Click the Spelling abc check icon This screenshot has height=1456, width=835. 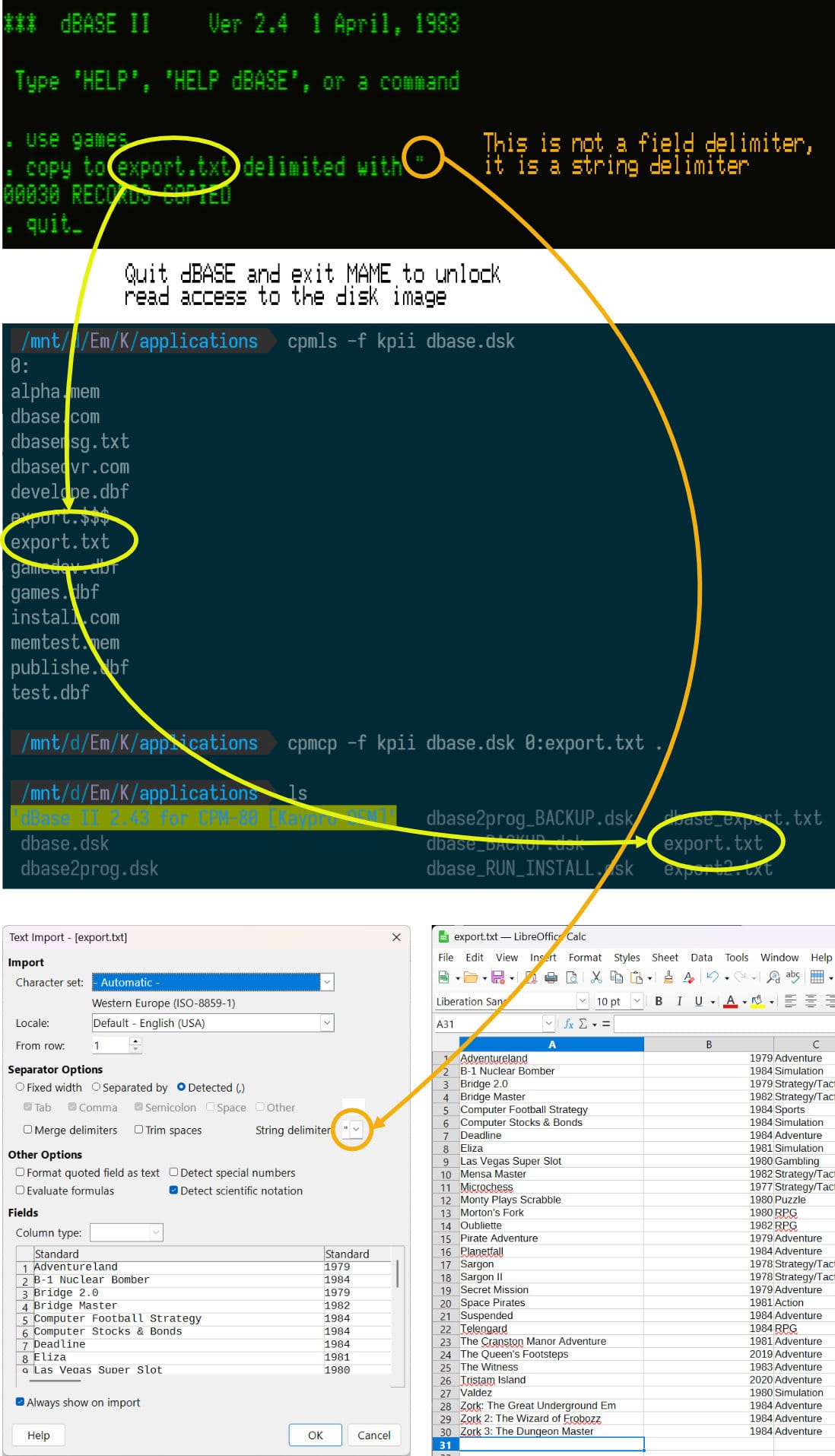[793, 977]
